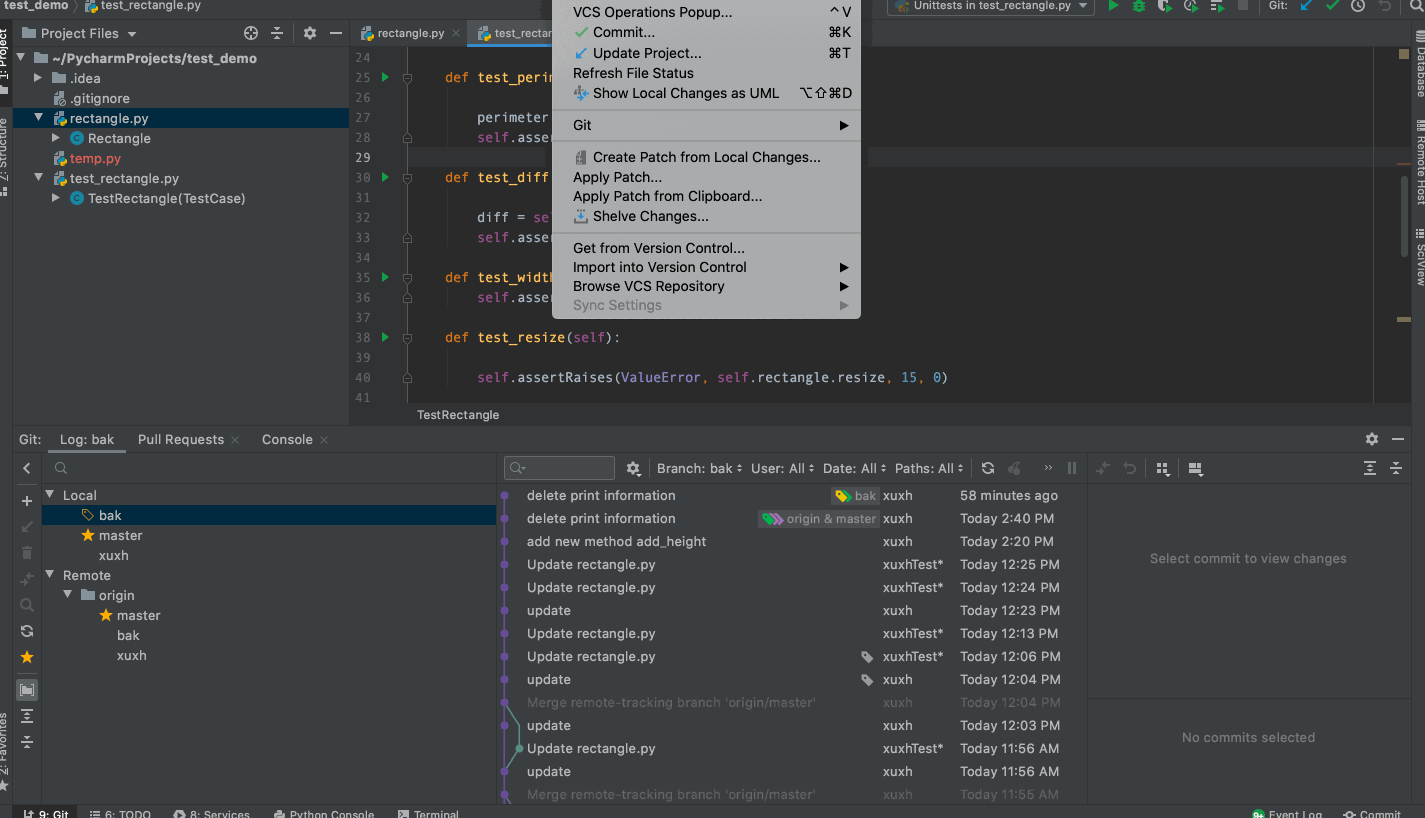
Task: Open the 6: TODO tool window
Action: [120, 814]
